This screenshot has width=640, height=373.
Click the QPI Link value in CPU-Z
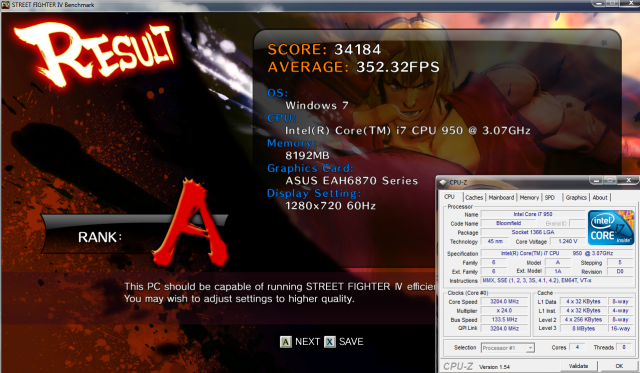(504, 329)
